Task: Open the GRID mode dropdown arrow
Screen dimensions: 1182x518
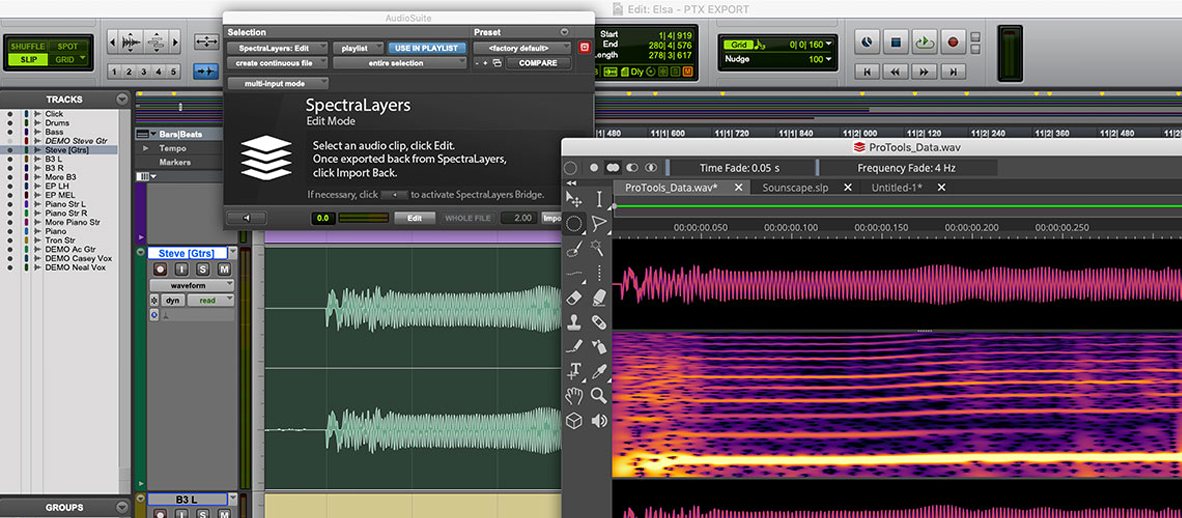Action: (82, 60)
